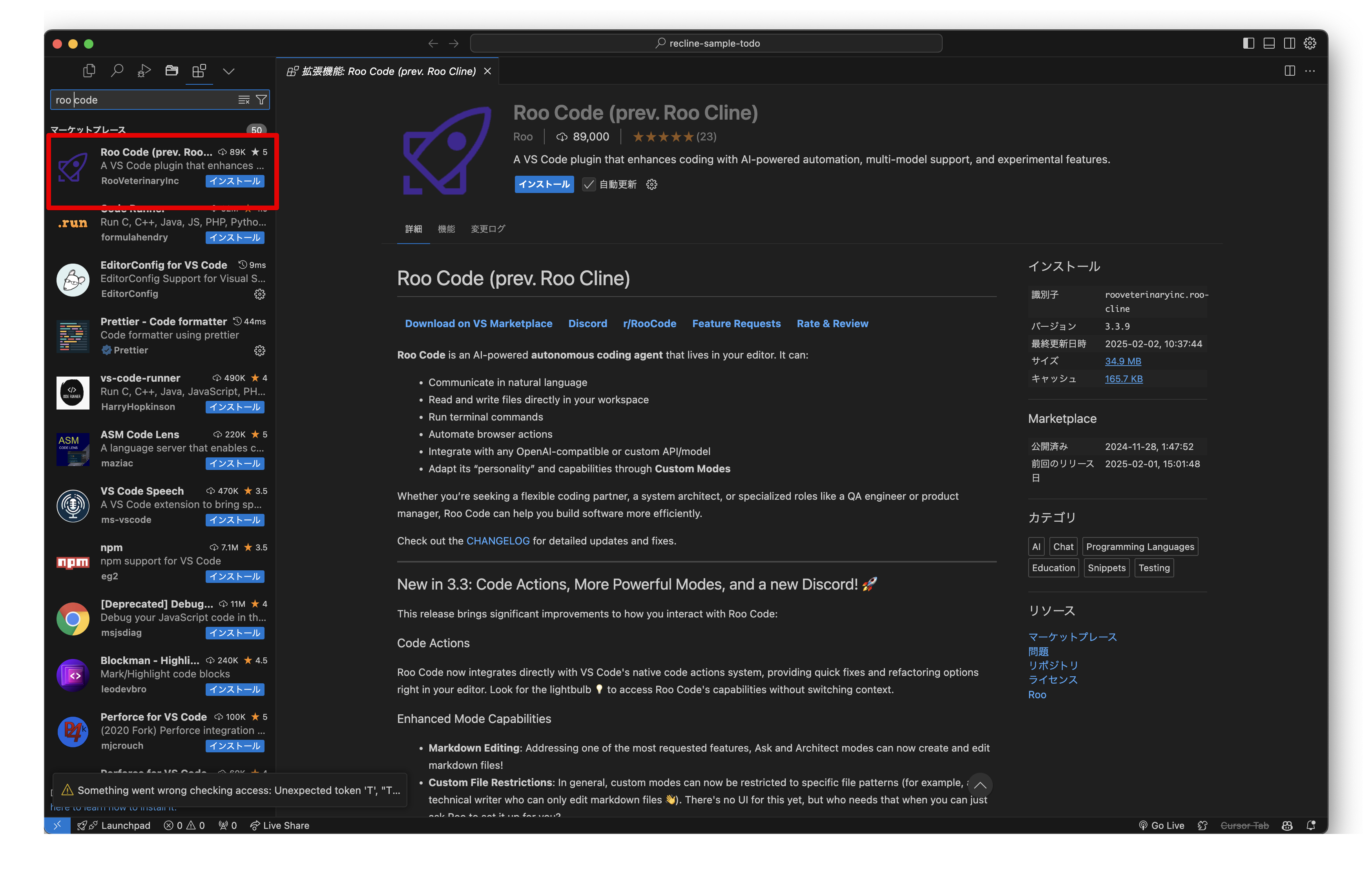This screenshot has height=892, width=1372.
Task: Switch to the 変更ログ tab
Action: tap(488, 229)
